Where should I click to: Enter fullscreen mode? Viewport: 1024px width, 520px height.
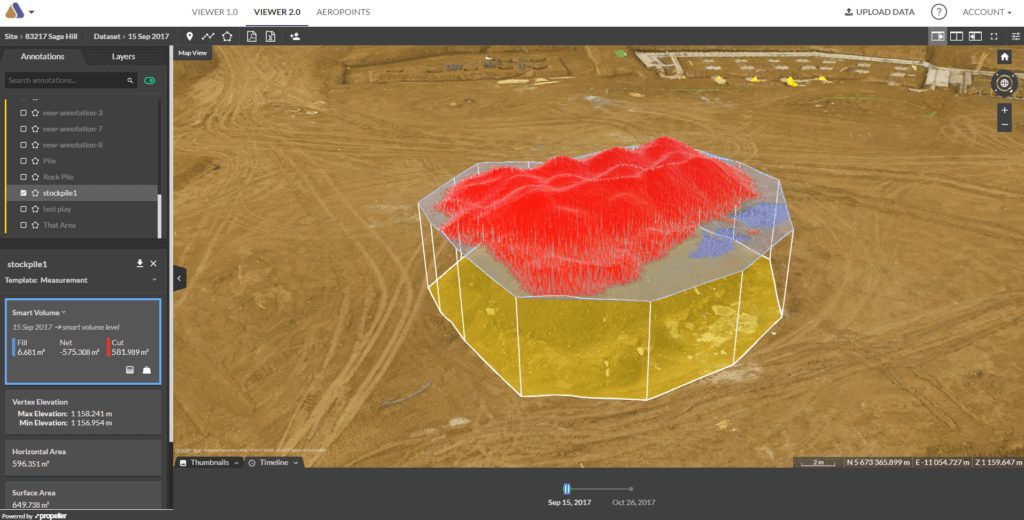pyautogui.click(x=994, y=36)
